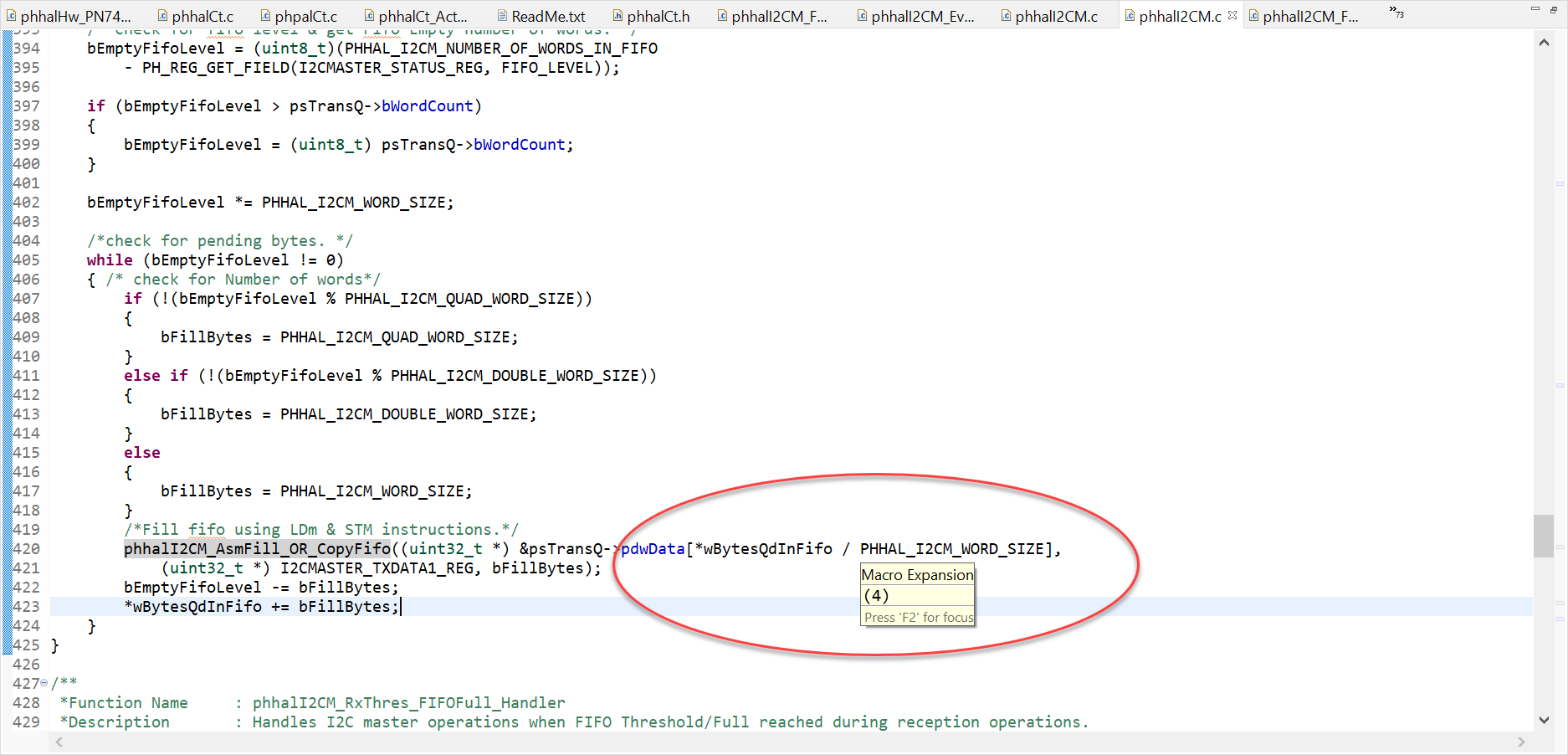Click the C file icon on the phhalCt.c tab

(162, 14)
